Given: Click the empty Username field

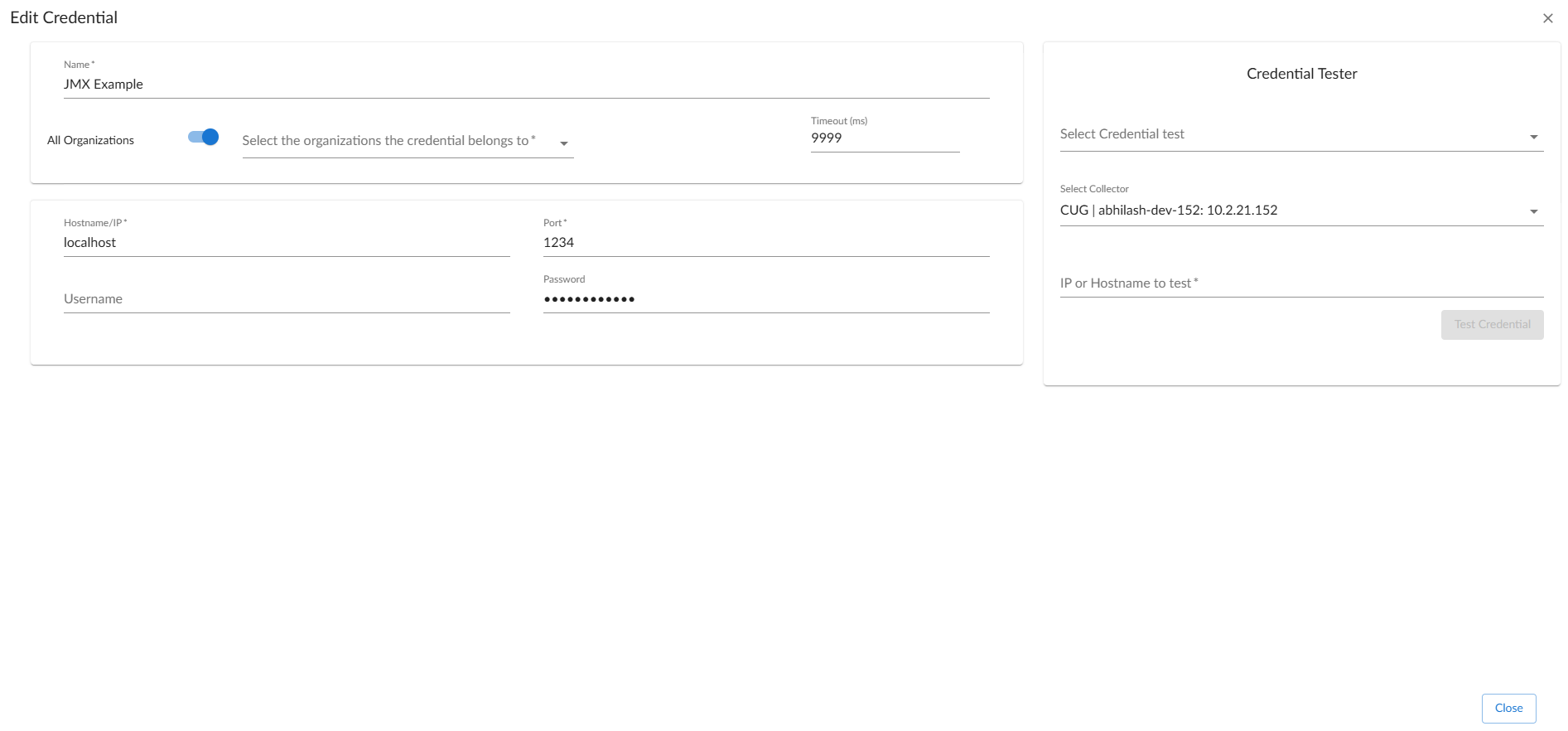Looking at the screenshot, I should pos(286,299).
